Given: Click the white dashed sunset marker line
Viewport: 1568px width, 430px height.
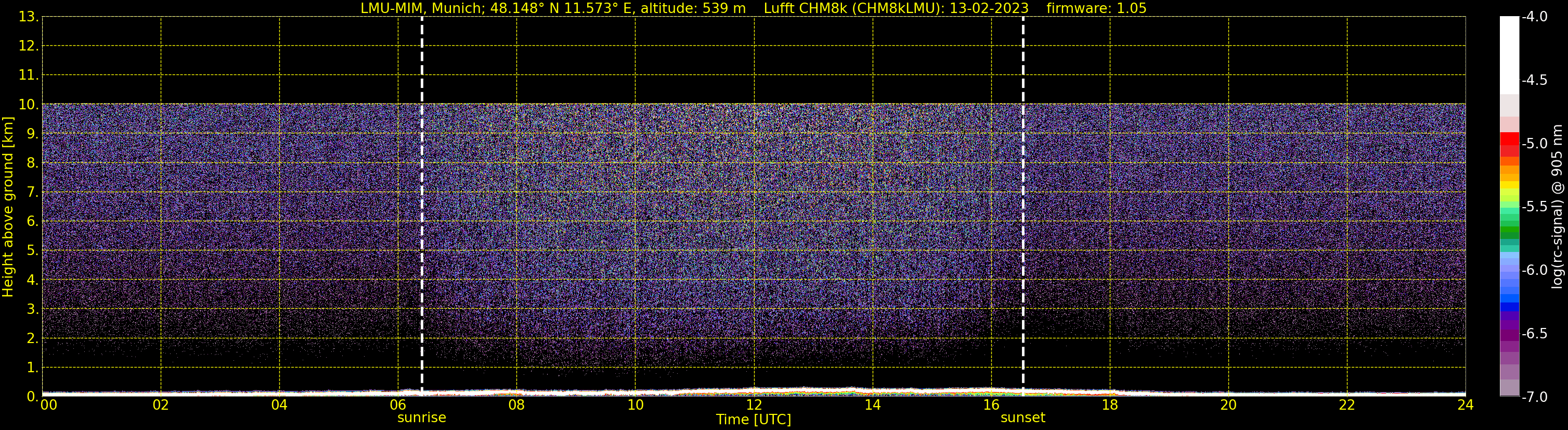Looking at the screenshot, I should (1022, 206).
